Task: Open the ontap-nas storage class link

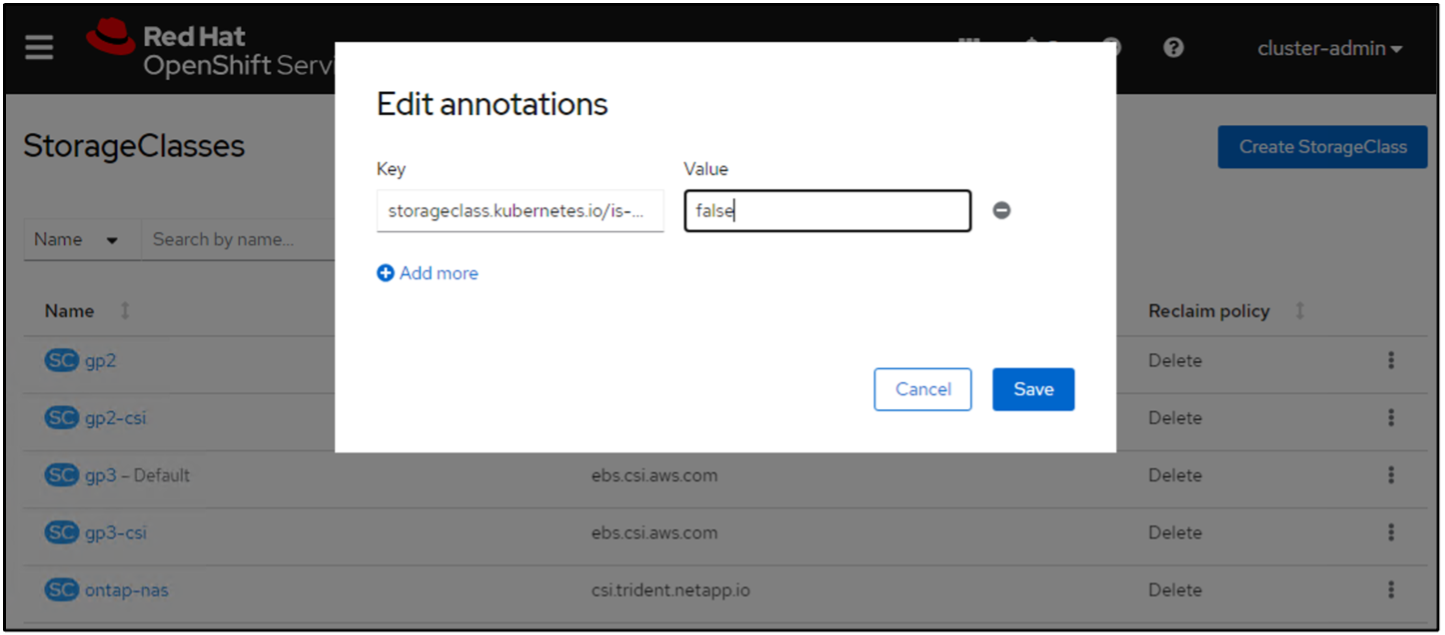Action: click(126, 590)
